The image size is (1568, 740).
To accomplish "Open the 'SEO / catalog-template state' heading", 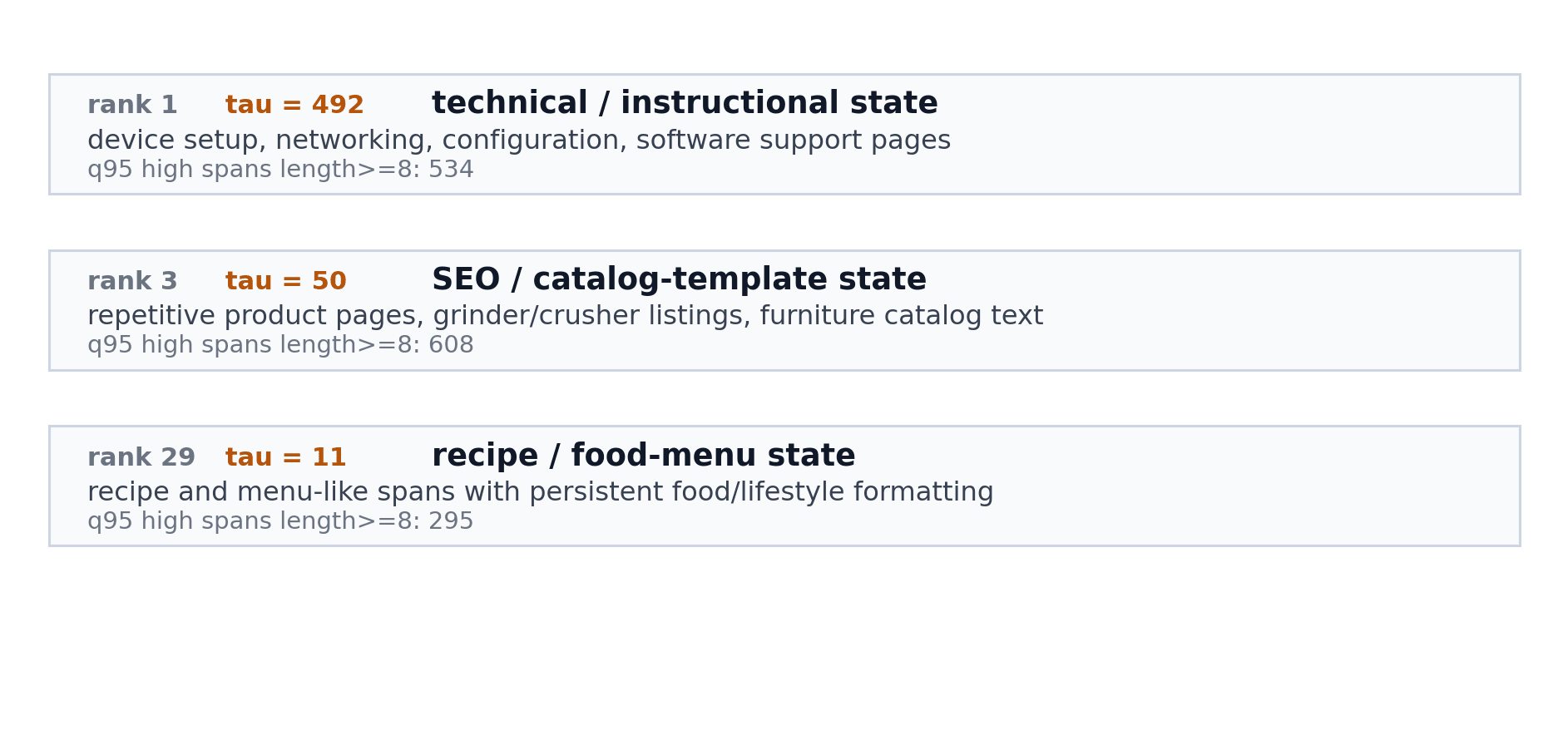I will click(x=679, y=280).
